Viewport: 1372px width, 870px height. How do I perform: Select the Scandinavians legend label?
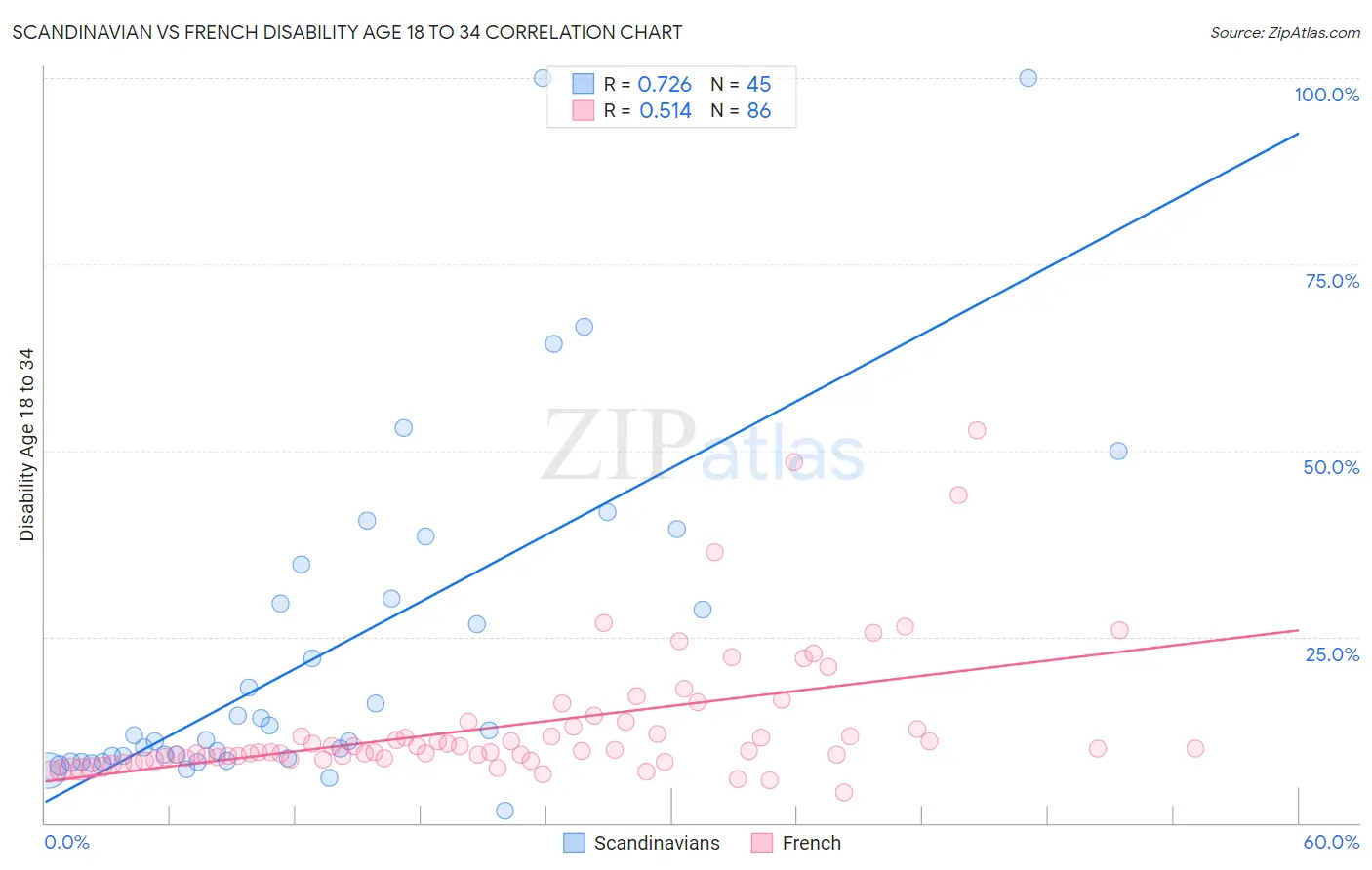coord(657,843)
